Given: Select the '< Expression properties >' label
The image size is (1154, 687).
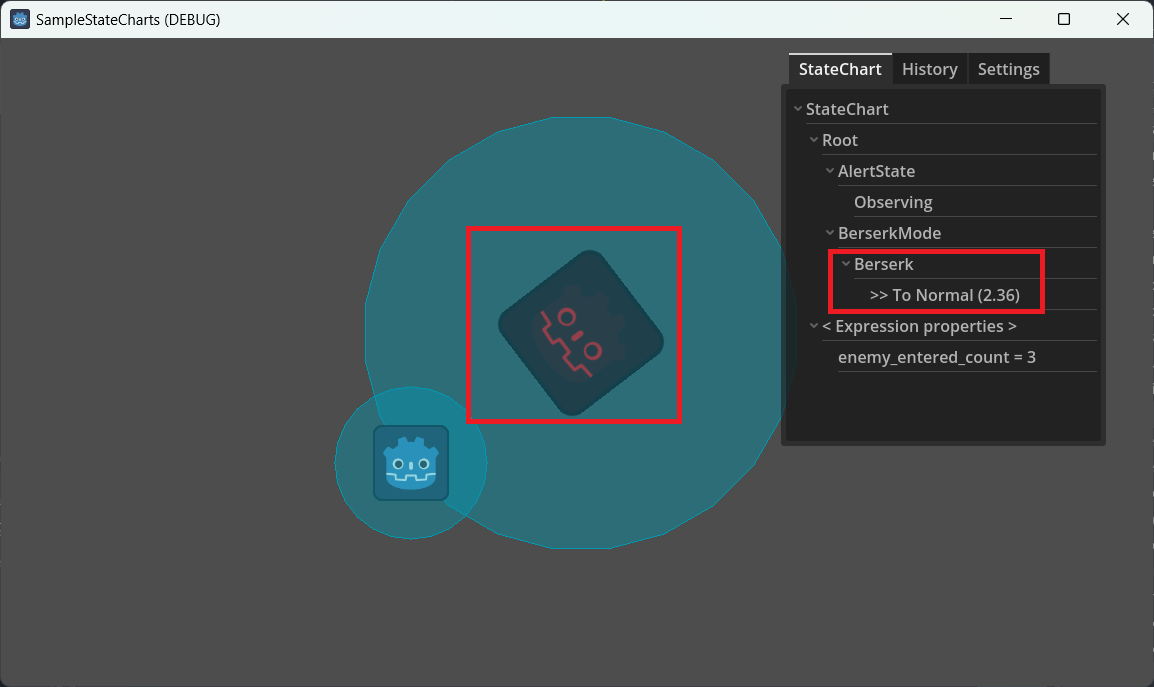Looking at the screenshot, I should [x=919, y=325].
